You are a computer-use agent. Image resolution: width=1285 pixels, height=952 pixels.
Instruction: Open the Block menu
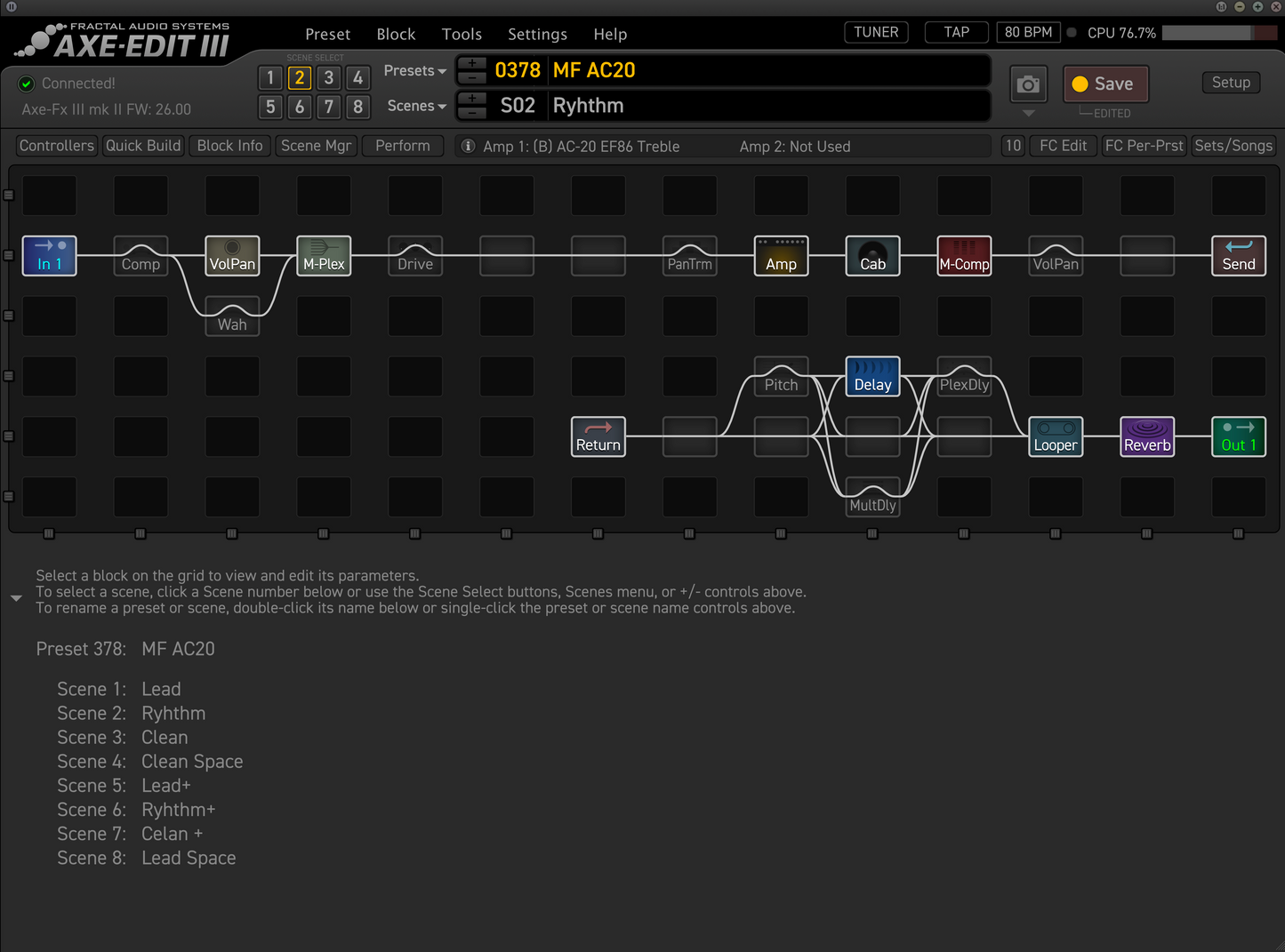point(396,35)
